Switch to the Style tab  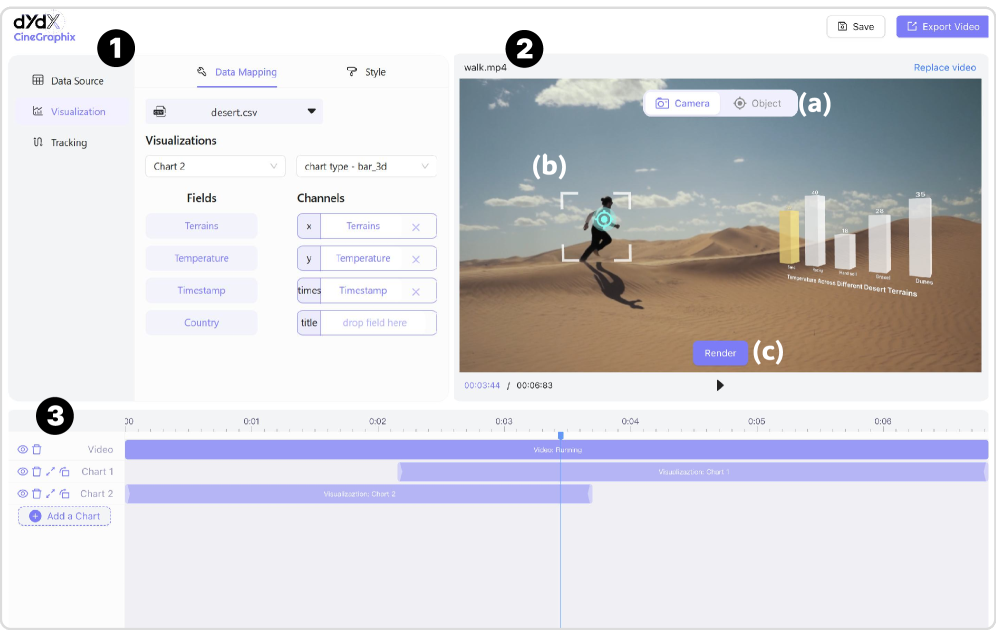[366, 72]
